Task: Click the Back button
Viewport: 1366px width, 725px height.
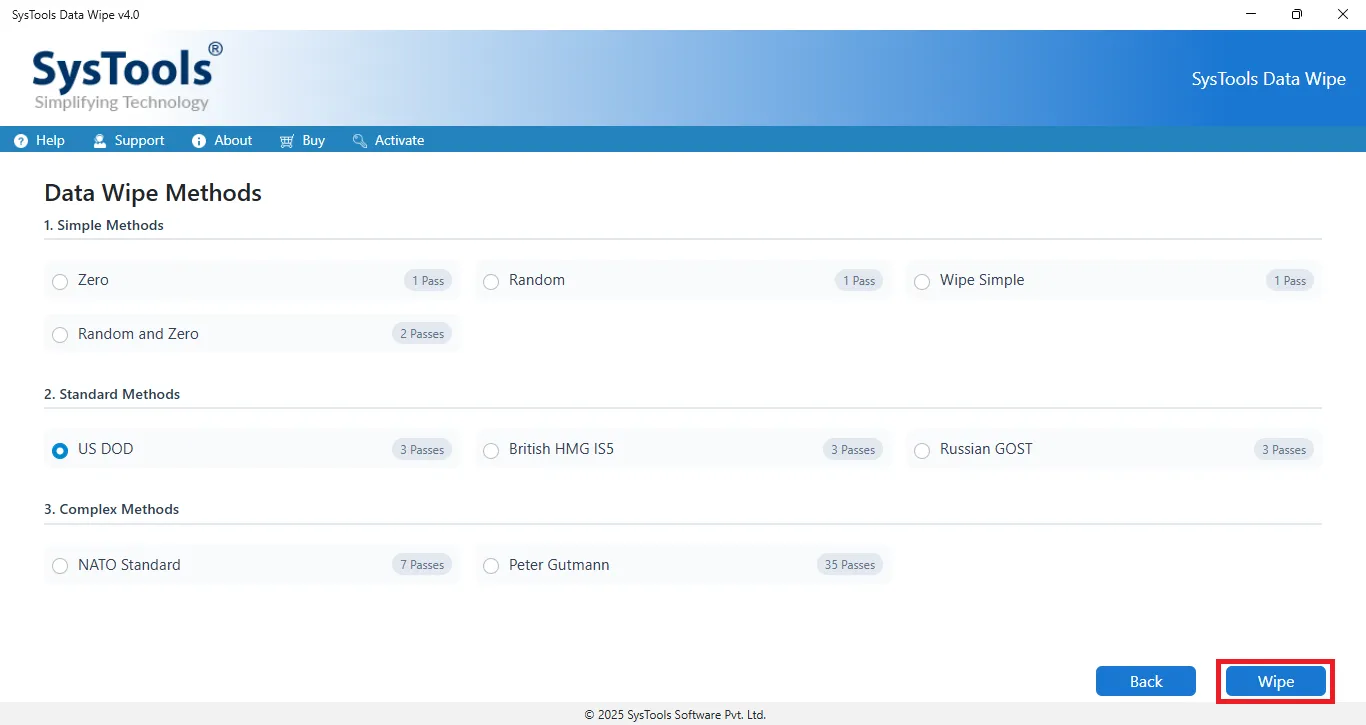Action: click(x=1146, y=681)
